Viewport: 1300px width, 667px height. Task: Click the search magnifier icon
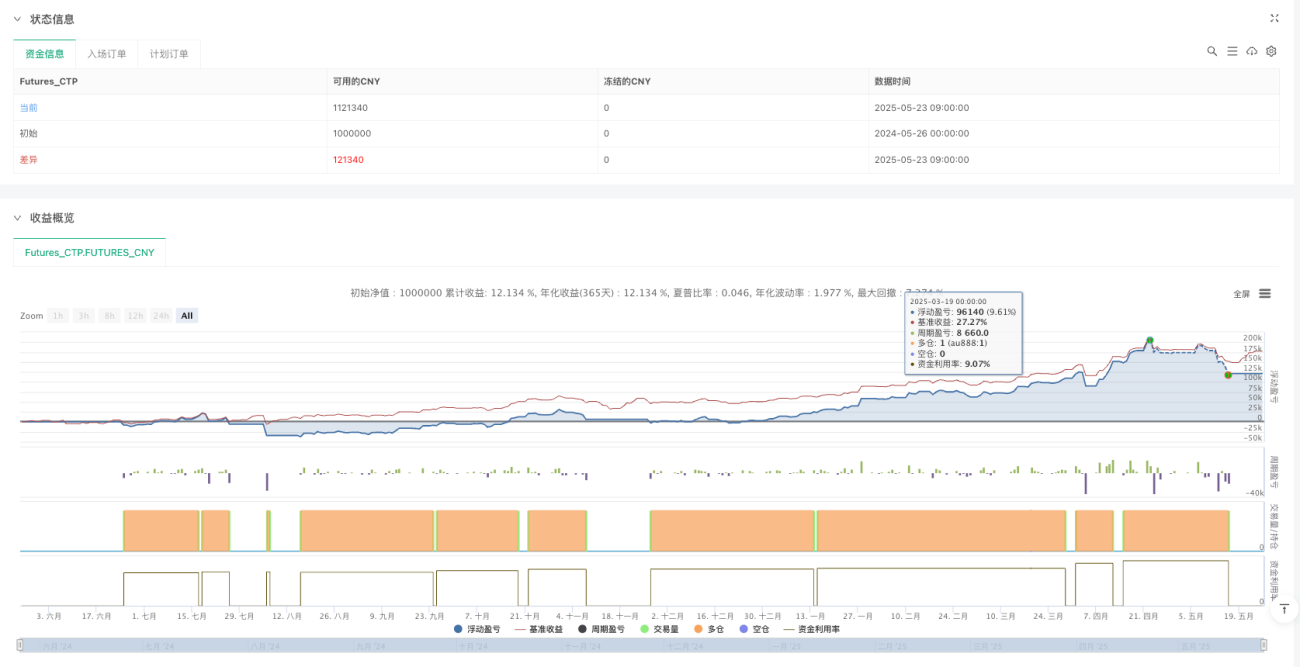coord(1212,51)
